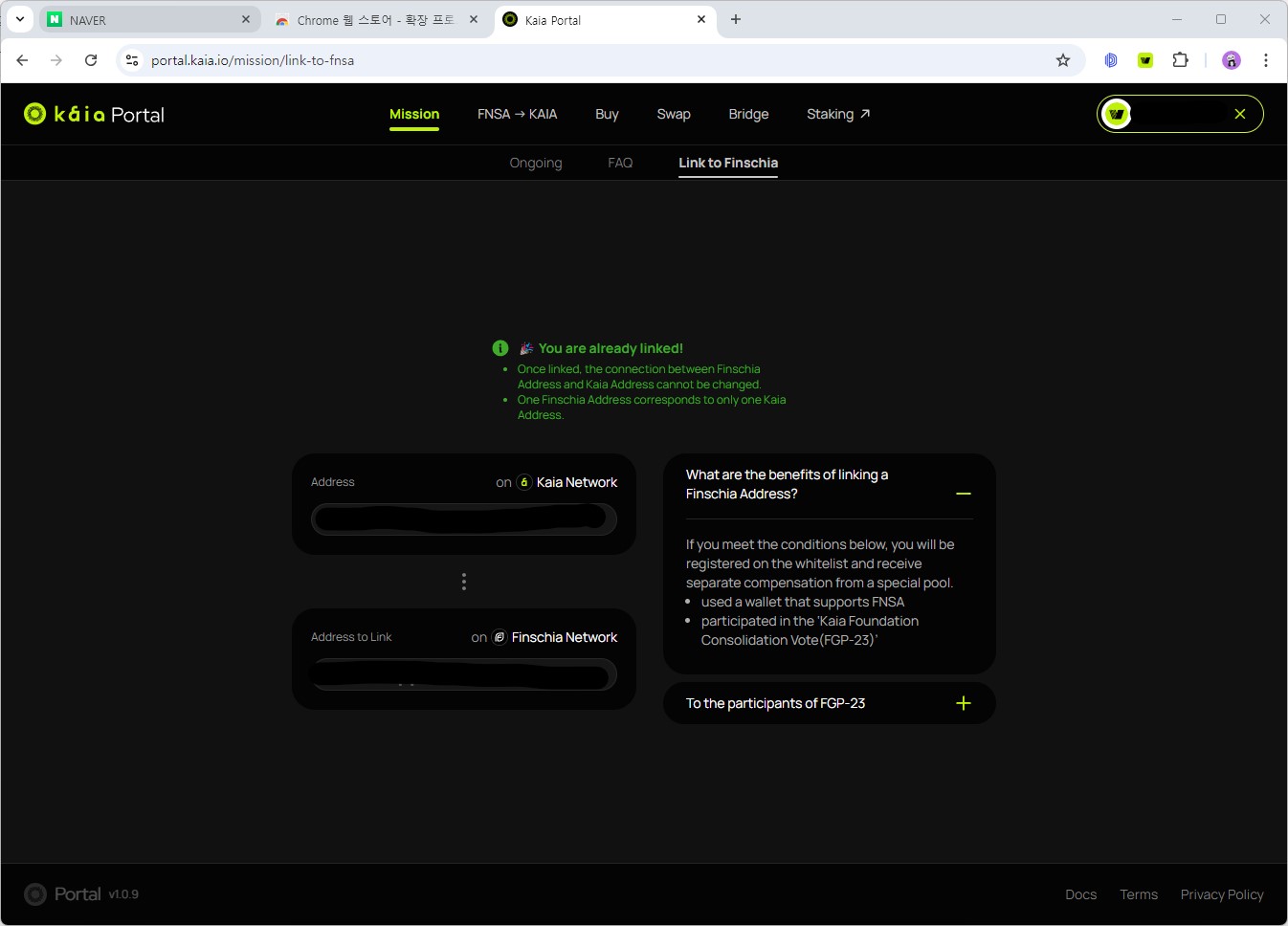The height and width of the screenshot is (926, 1288).
Task: Switch to the Ongoing tab
Action: point(536,163)
